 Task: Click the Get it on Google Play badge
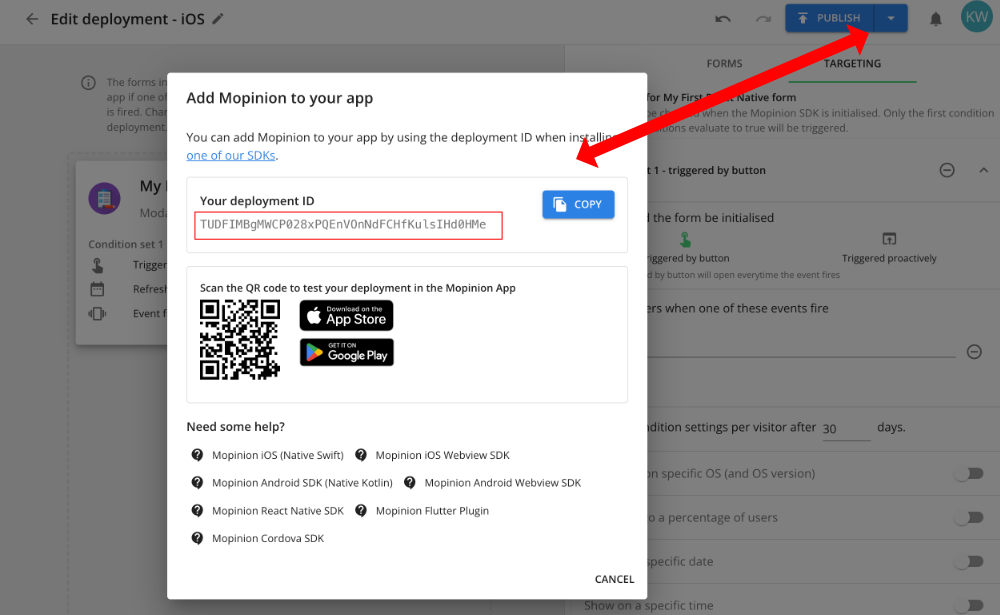[346, 351]
